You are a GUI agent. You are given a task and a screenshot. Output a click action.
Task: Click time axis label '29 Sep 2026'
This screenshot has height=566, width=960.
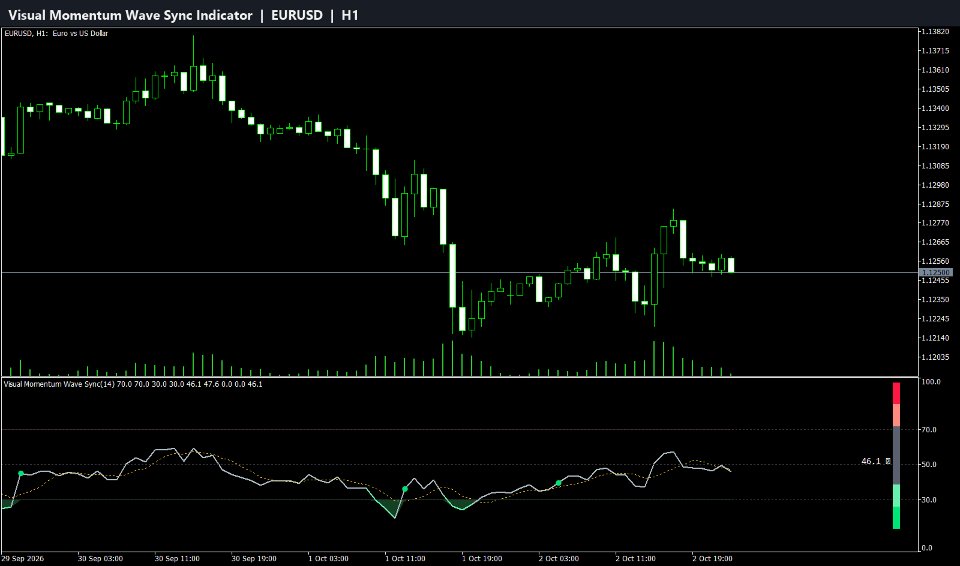pos(22,559)
